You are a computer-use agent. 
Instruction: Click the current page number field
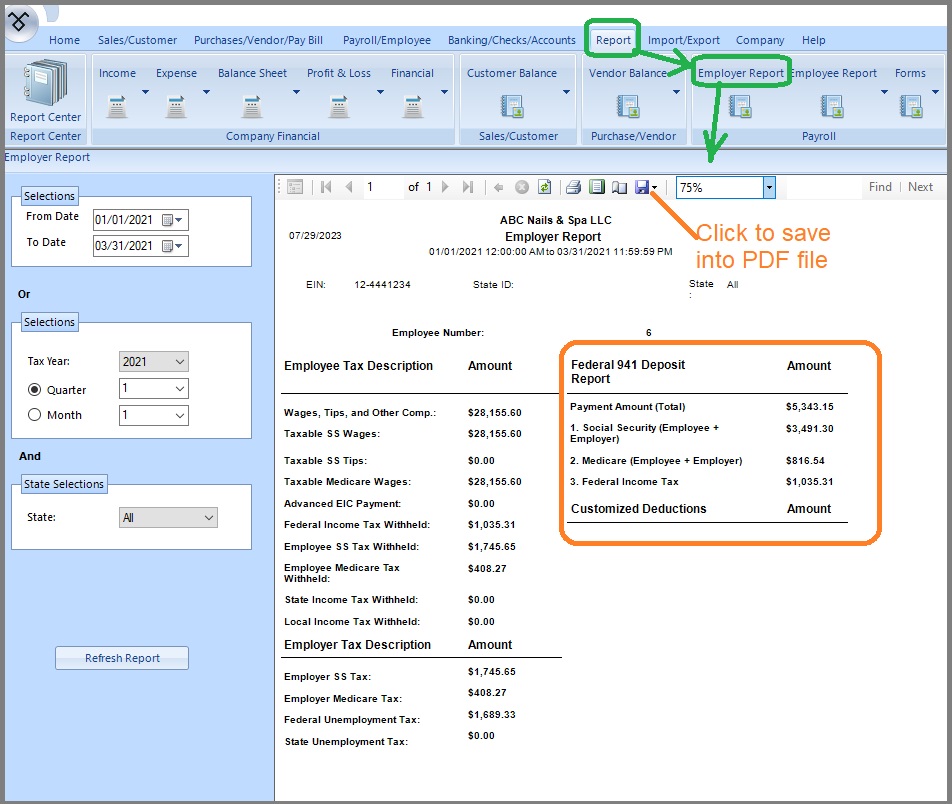point(382,187)
